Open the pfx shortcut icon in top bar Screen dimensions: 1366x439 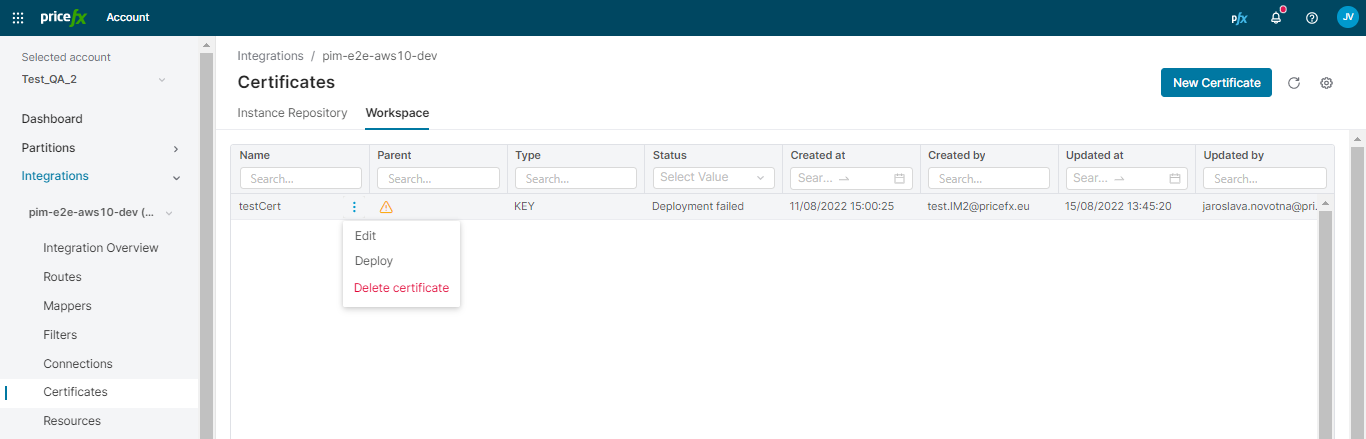[x=1239, y=18]
